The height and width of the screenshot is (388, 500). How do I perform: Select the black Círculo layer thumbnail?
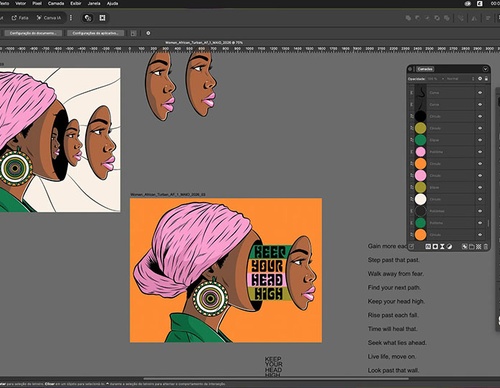[x=420, y=116]
